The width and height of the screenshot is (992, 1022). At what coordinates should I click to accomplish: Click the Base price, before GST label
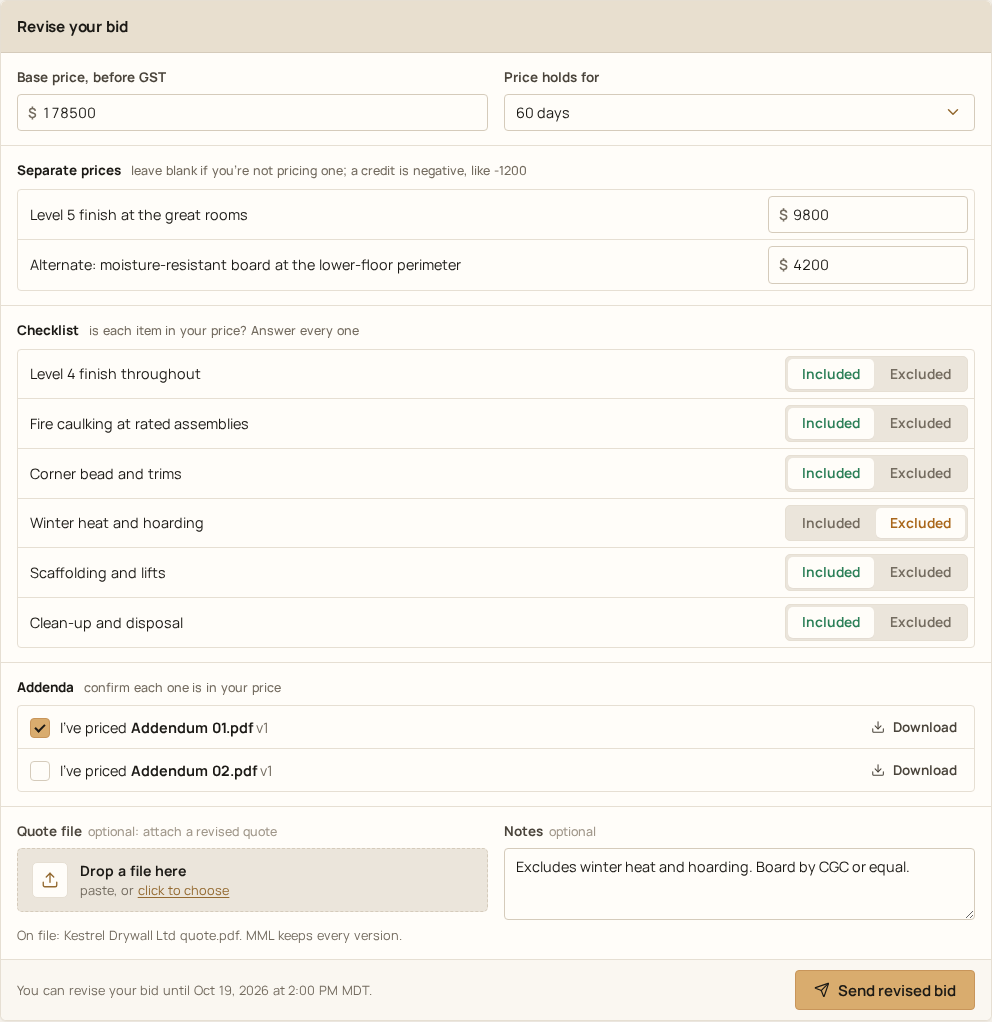click(x=91, y=77)
